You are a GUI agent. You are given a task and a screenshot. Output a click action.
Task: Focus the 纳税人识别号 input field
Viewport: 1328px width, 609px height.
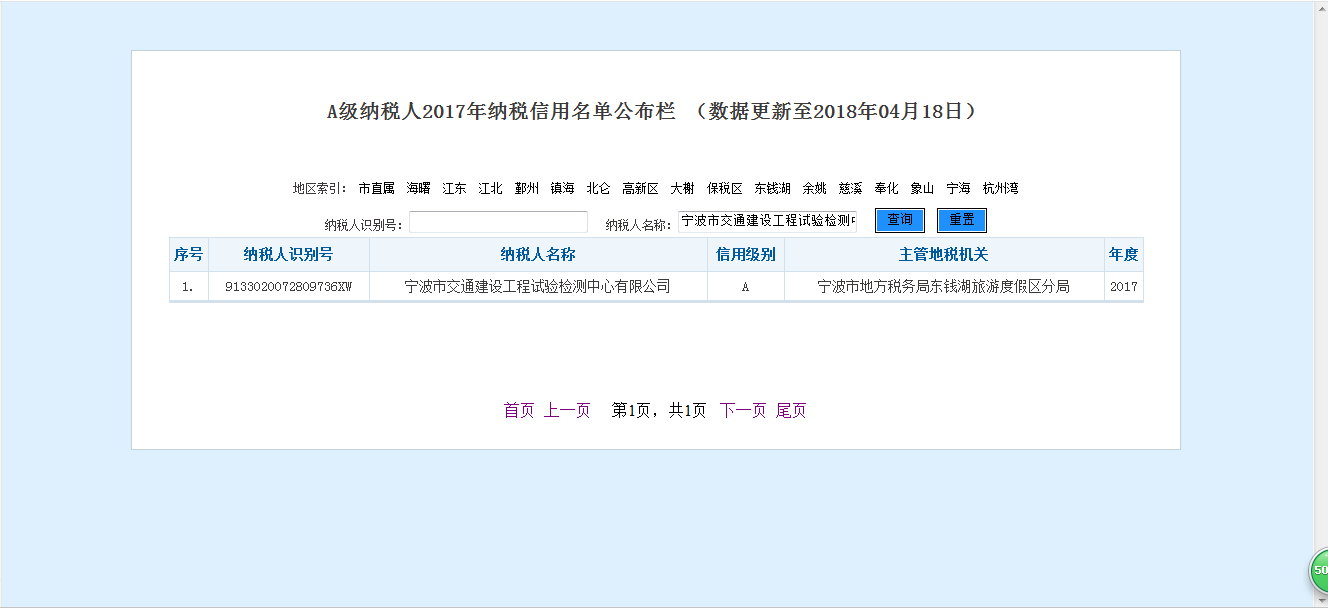coord(498,222)
